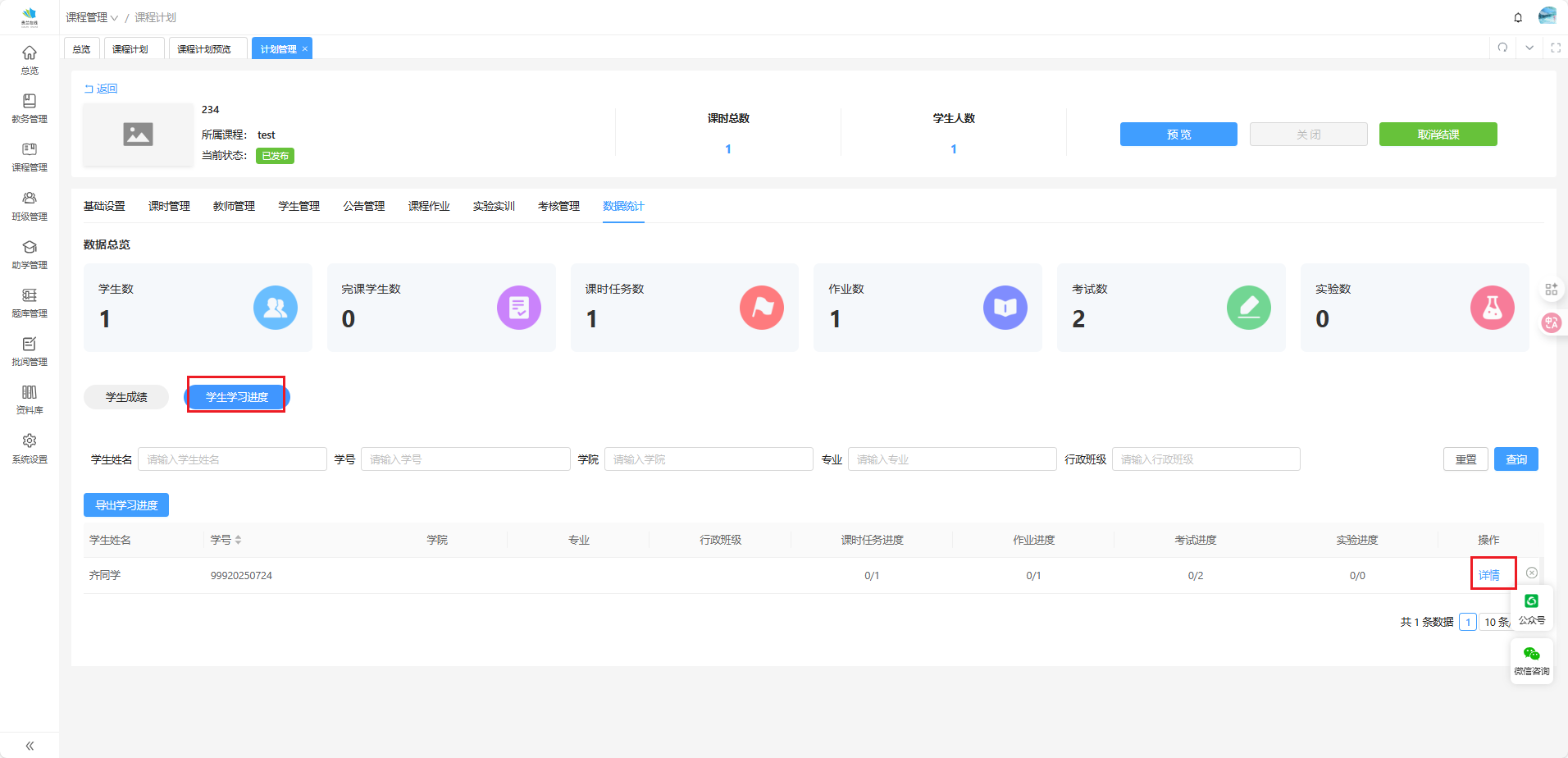Open 批阅管理 sidebar icon

[x=30, y=350]
